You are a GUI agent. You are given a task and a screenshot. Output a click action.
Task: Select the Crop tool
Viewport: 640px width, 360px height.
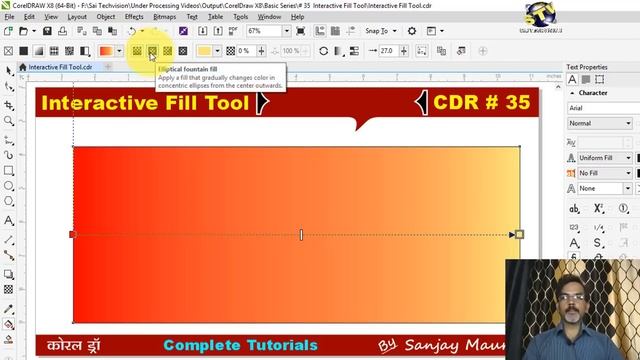(x=9, y=105)
